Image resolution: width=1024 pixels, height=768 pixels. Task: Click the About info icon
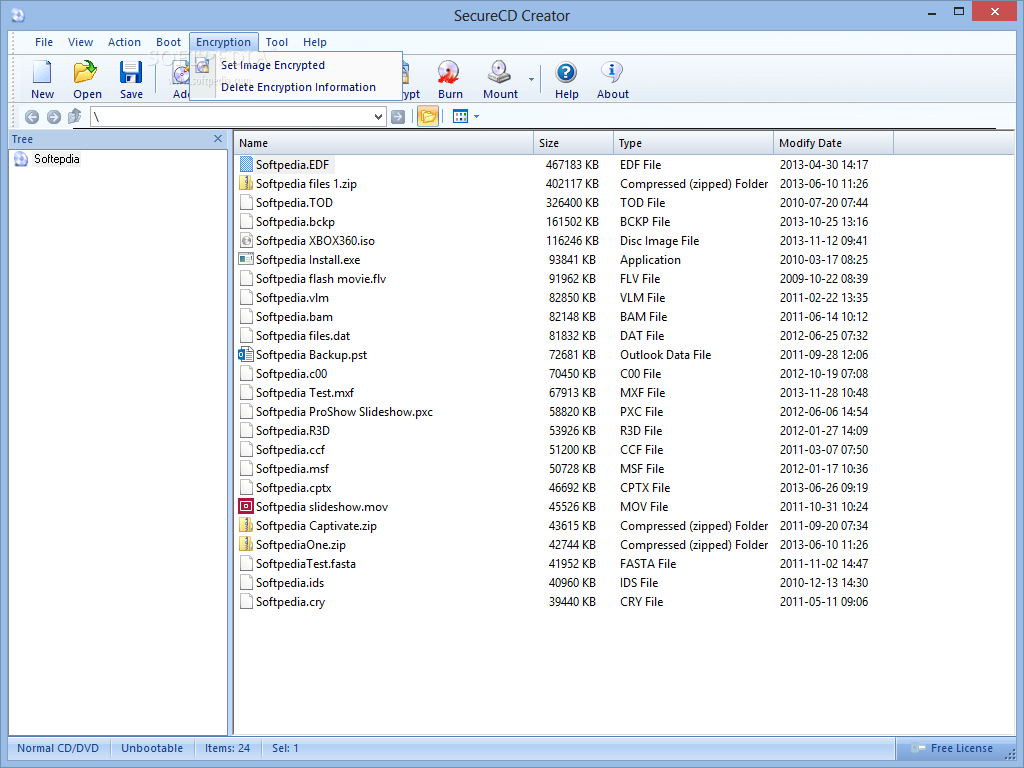point(612,72)
